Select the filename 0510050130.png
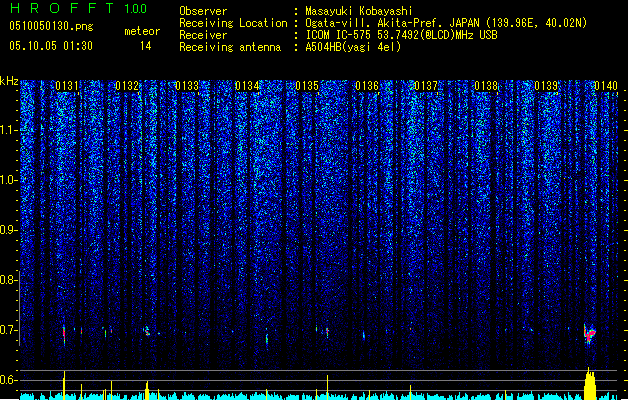629x400 pixels. click(x=51, y=26)
